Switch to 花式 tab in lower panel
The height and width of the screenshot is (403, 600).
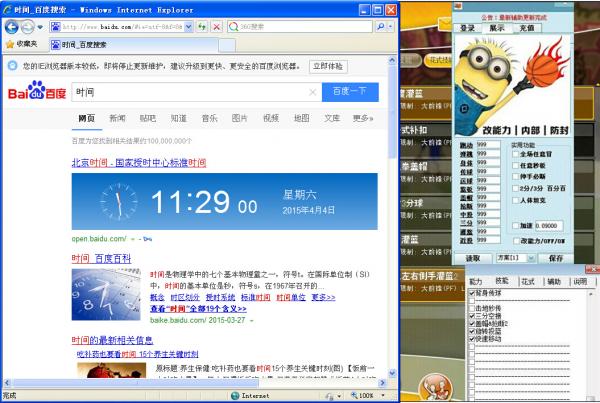(x=528, y=282)
